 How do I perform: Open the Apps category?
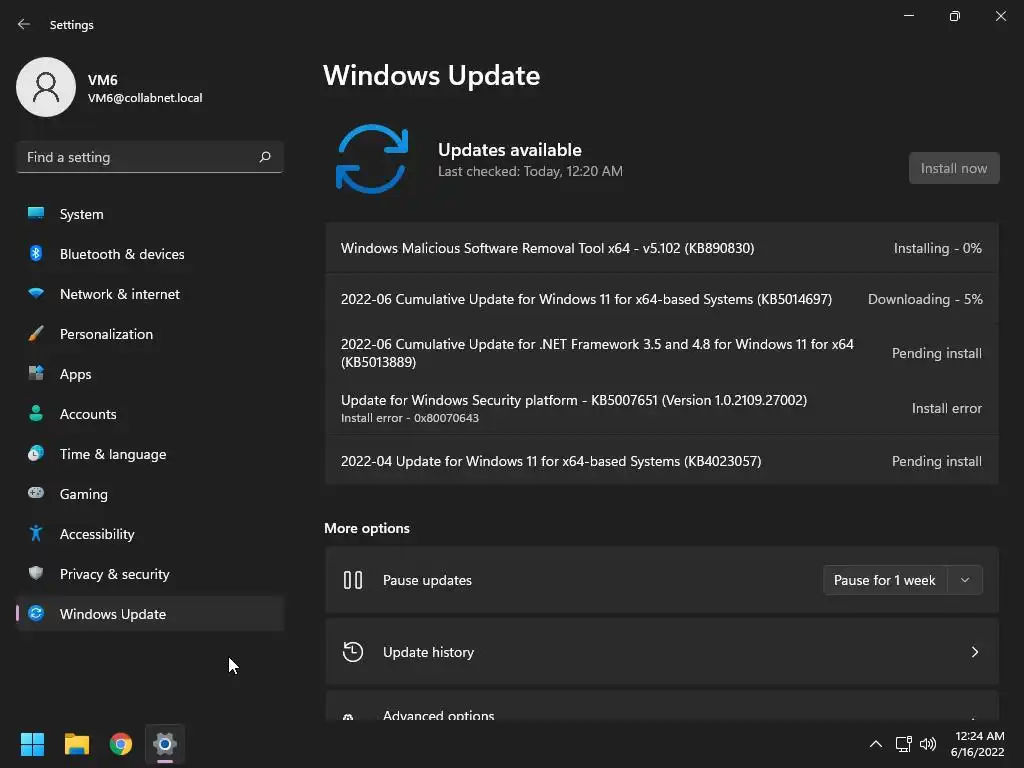click(150, 374)
